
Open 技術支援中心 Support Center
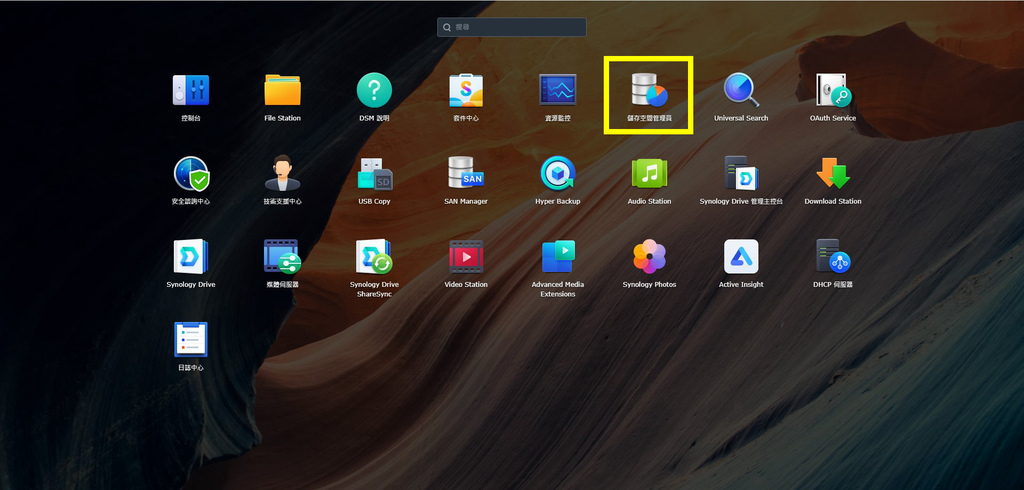[283, 173]
